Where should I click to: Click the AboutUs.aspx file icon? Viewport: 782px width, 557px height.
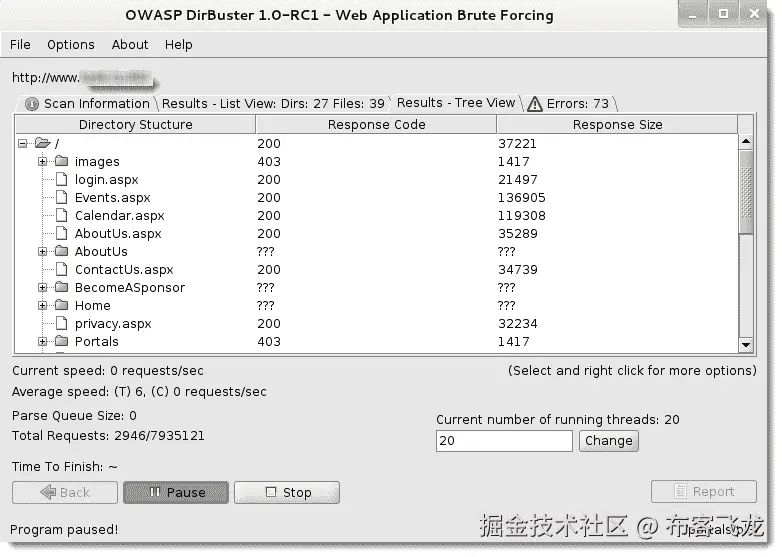61,233
